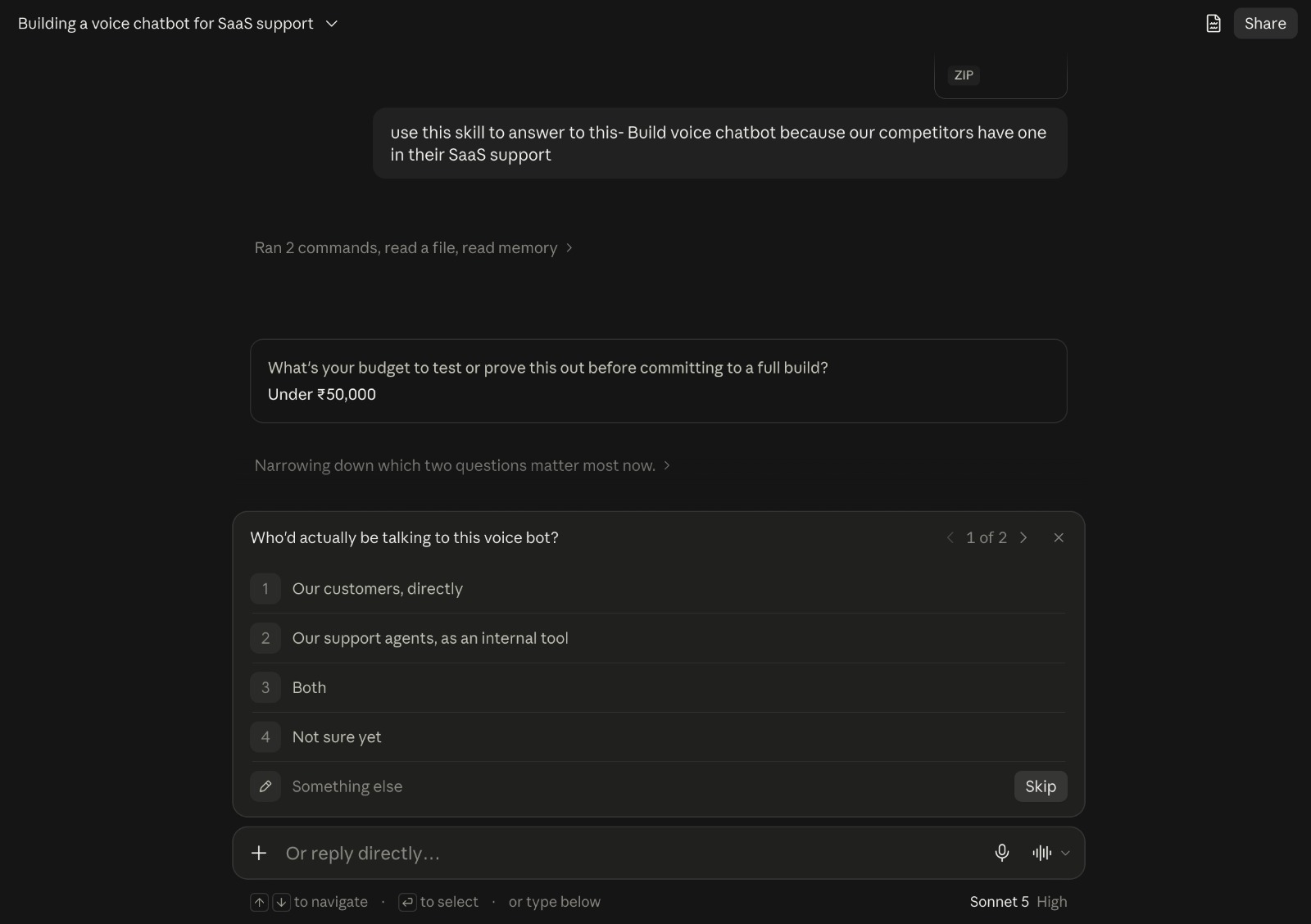Click the Skip button
1311x924 pixels.
tap(1041, 786)
